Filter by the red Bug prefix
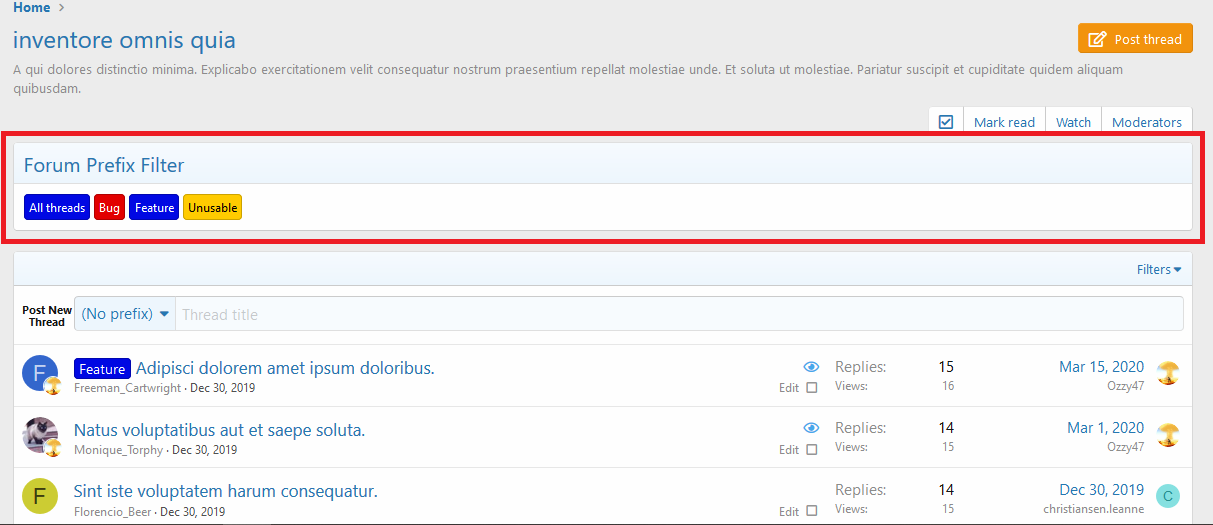This screenshot has width=1213, height=525. tap(109, 208)
